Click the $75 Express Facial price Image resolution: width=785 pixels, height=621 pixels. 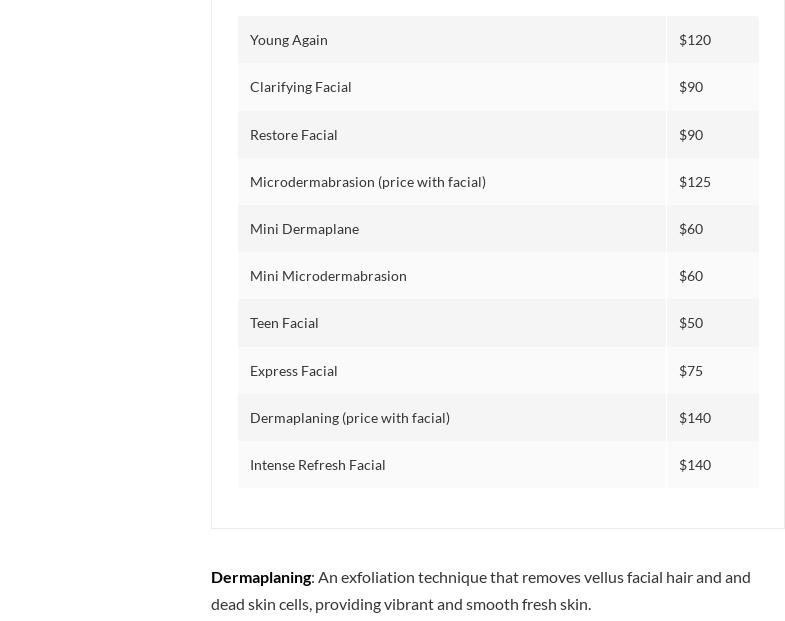(x=691, y=371)
